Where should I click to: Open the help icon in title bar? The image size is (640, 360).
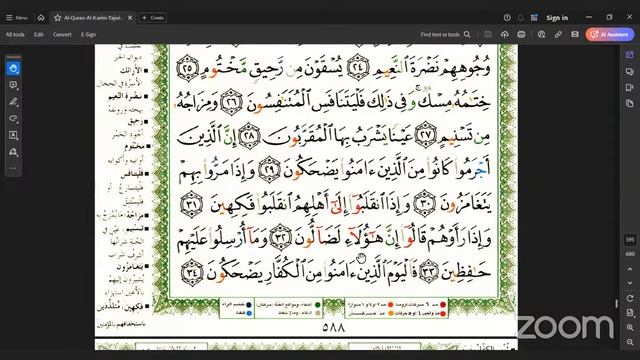[x=507, y=18]
